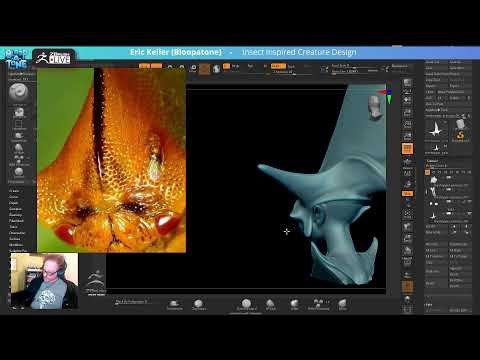Select the small star tool thumbnail below
This screenshot has height=360, width=480.
tap(436, 148)
